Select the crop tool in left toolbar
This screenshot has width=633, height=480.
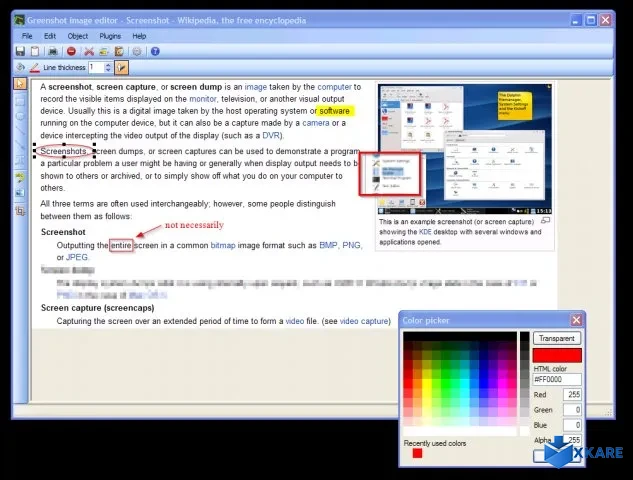[x=20, y=211]
